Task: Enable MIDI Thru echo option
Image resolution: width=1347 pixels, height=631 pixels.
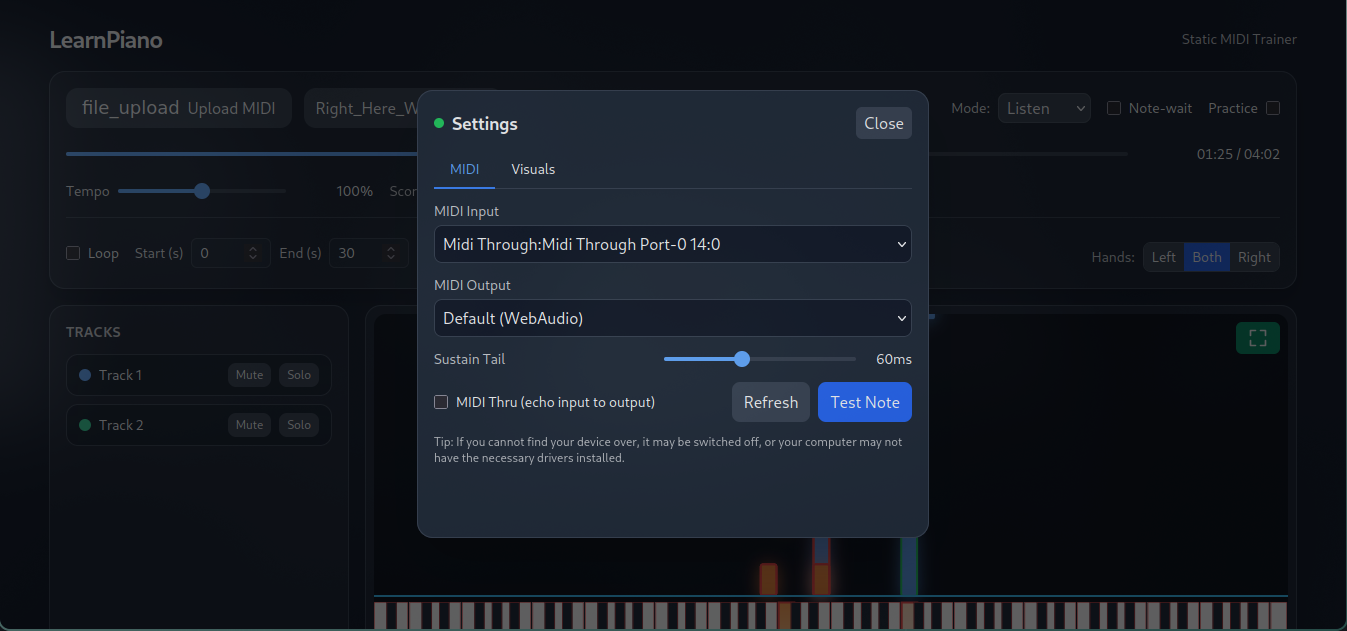Action: coord(441,401)
